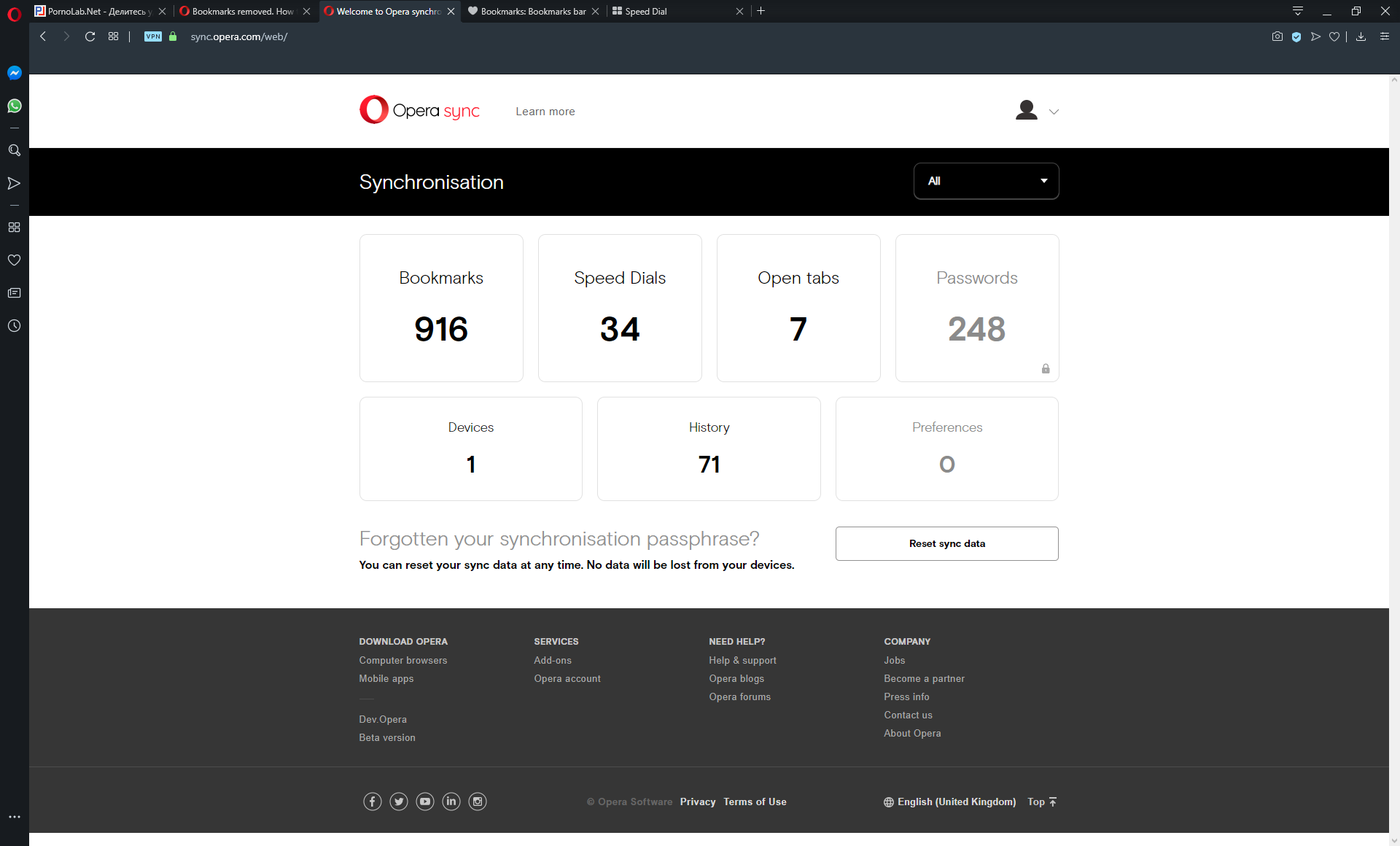This screenshot has height=846, width=1400.
Task: Take a snapshot with camera icon
Action: [1277, 36]
